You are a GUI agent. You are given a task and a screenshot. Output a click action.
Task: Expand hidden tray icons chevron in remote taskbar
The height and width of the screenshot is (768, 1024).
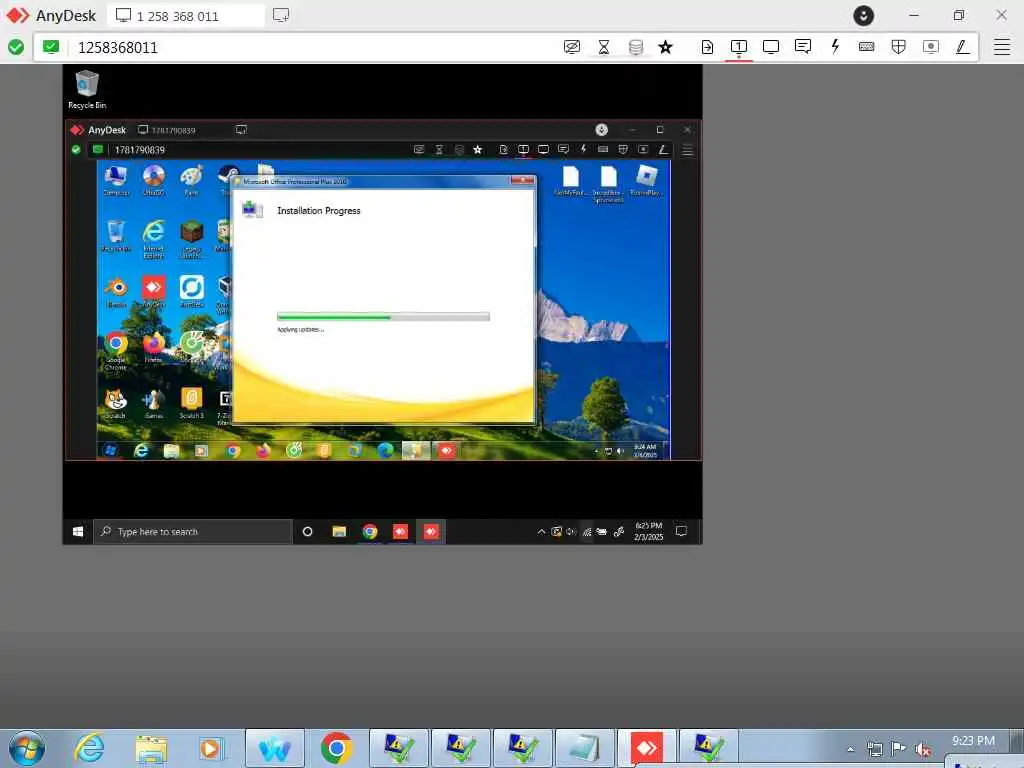coord(541,532)
